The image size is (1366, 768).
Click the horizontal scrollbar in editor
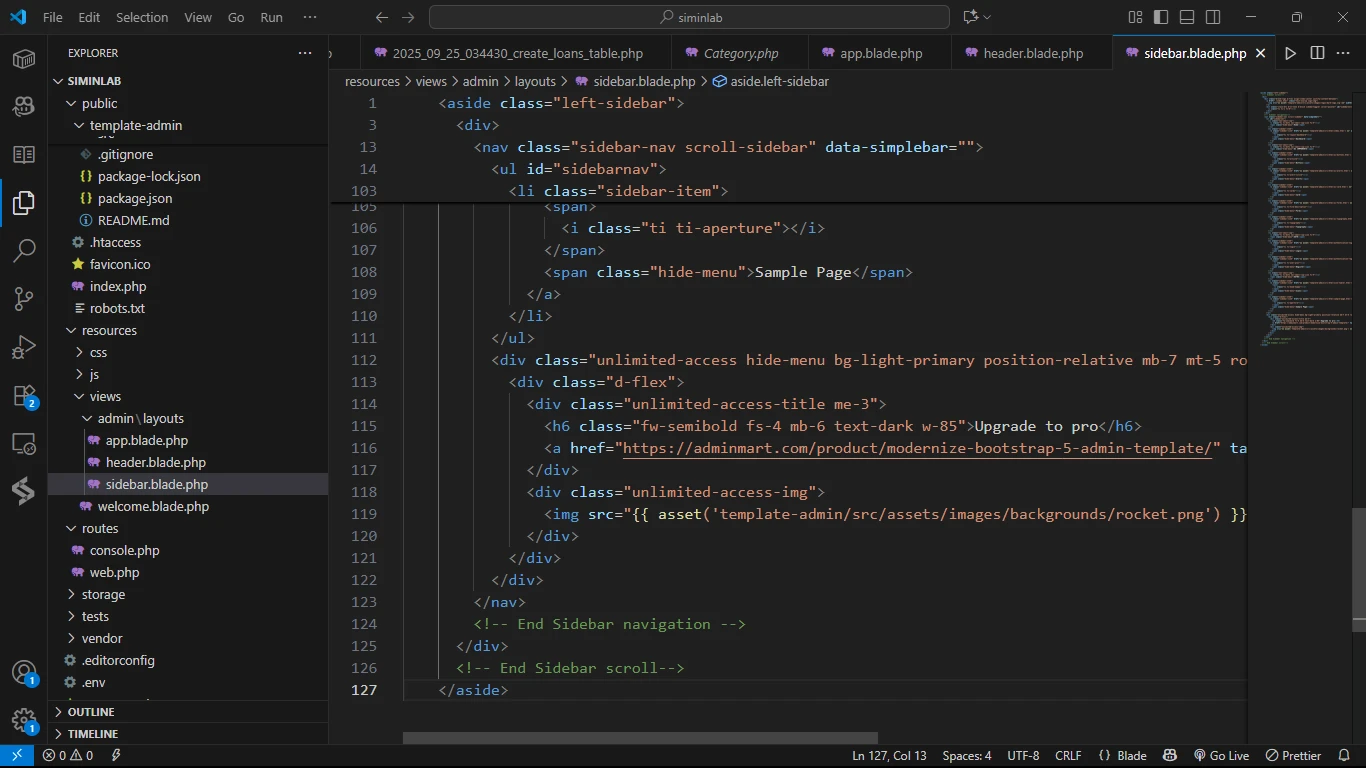[640, 738]
